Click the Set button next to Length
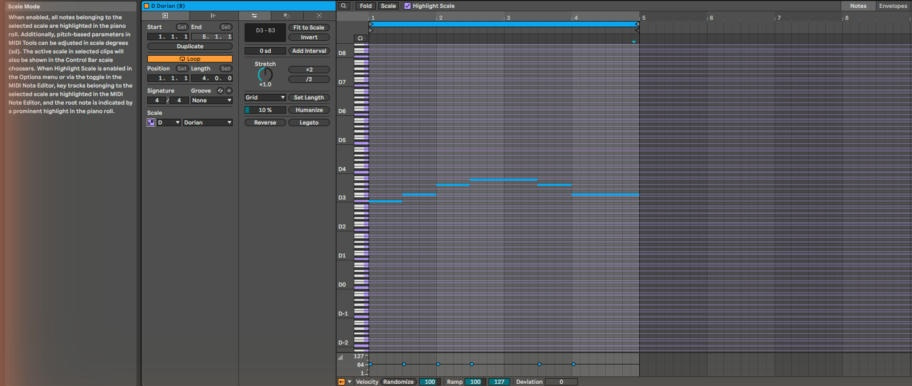Image resolution: width=912 pixels, height=386 pixels. (226, 69)
